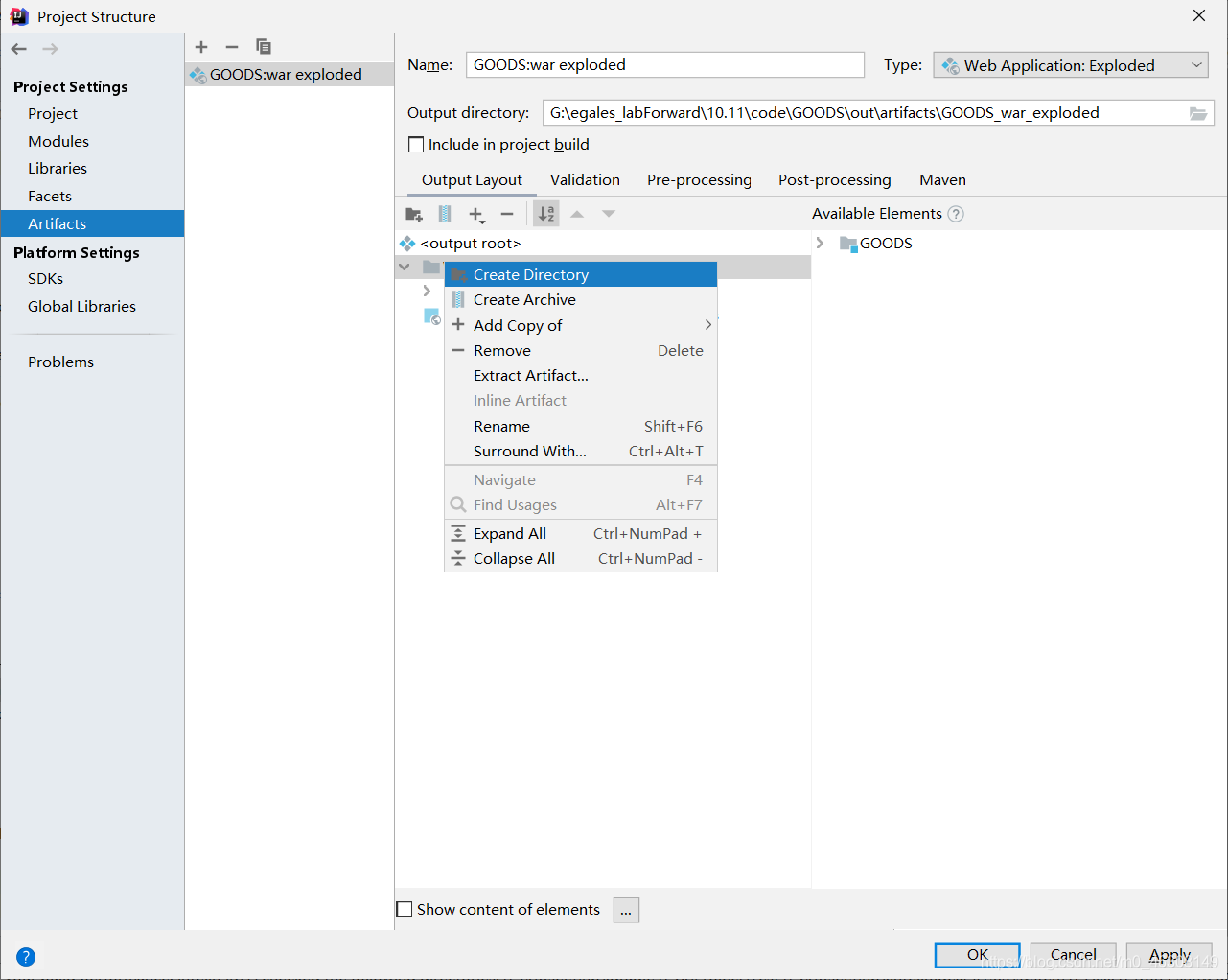Open Modules settings section
The height and width of the screenshot is (980, 1228).
tap(58, 141)
